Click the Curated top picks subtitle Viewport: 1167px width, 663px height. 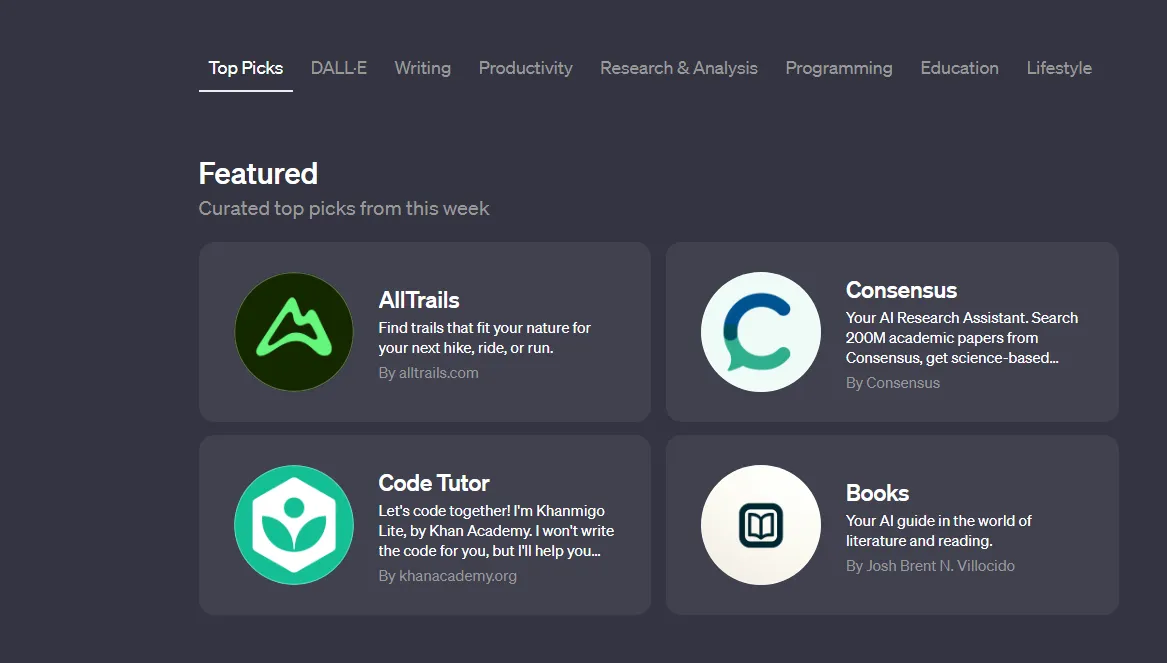click(344, 208)
